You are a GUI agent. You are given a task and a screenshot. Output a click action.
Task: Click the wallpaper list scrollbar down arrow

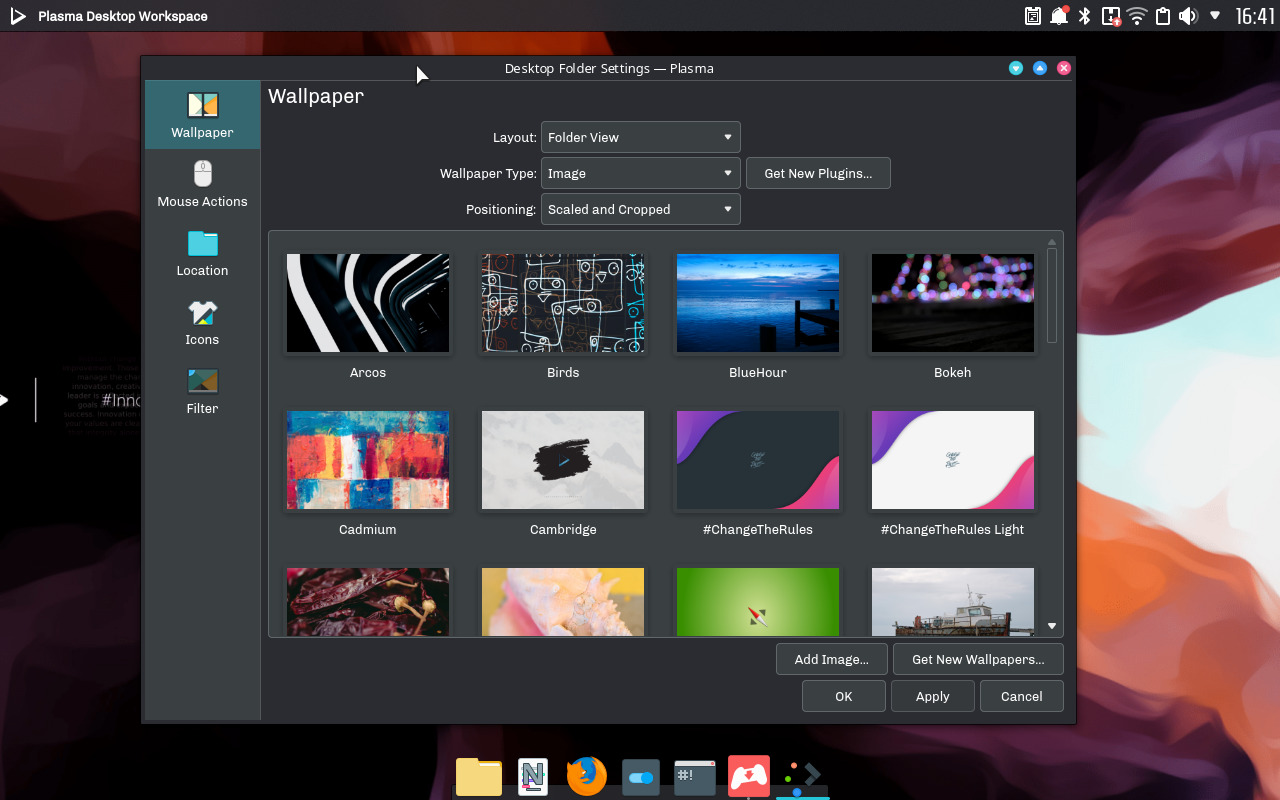(x=1051, y=624)
